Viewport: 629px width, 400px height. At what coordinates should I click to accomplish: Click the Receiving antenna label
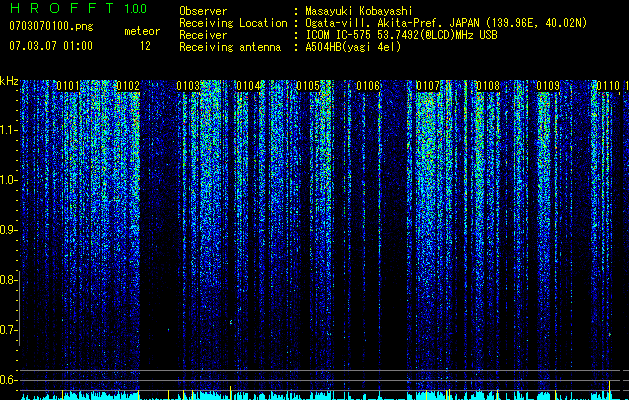230,47
